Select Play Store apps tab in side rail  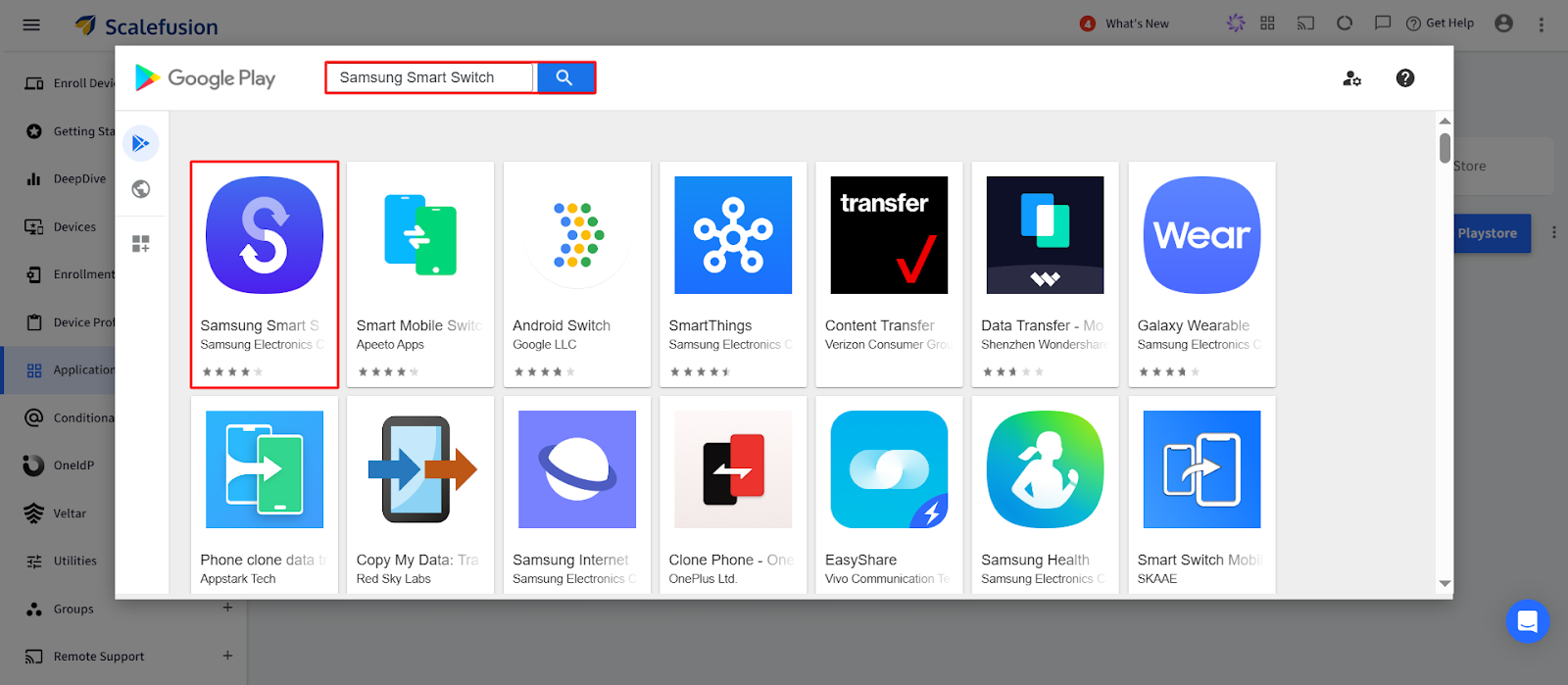click(141, 143)
